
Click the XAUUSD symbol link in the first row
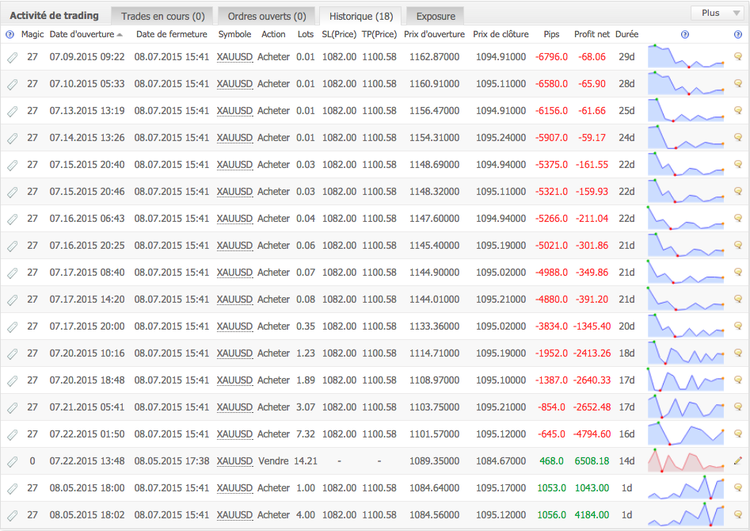pyautogui.click(x=234, y=57)
